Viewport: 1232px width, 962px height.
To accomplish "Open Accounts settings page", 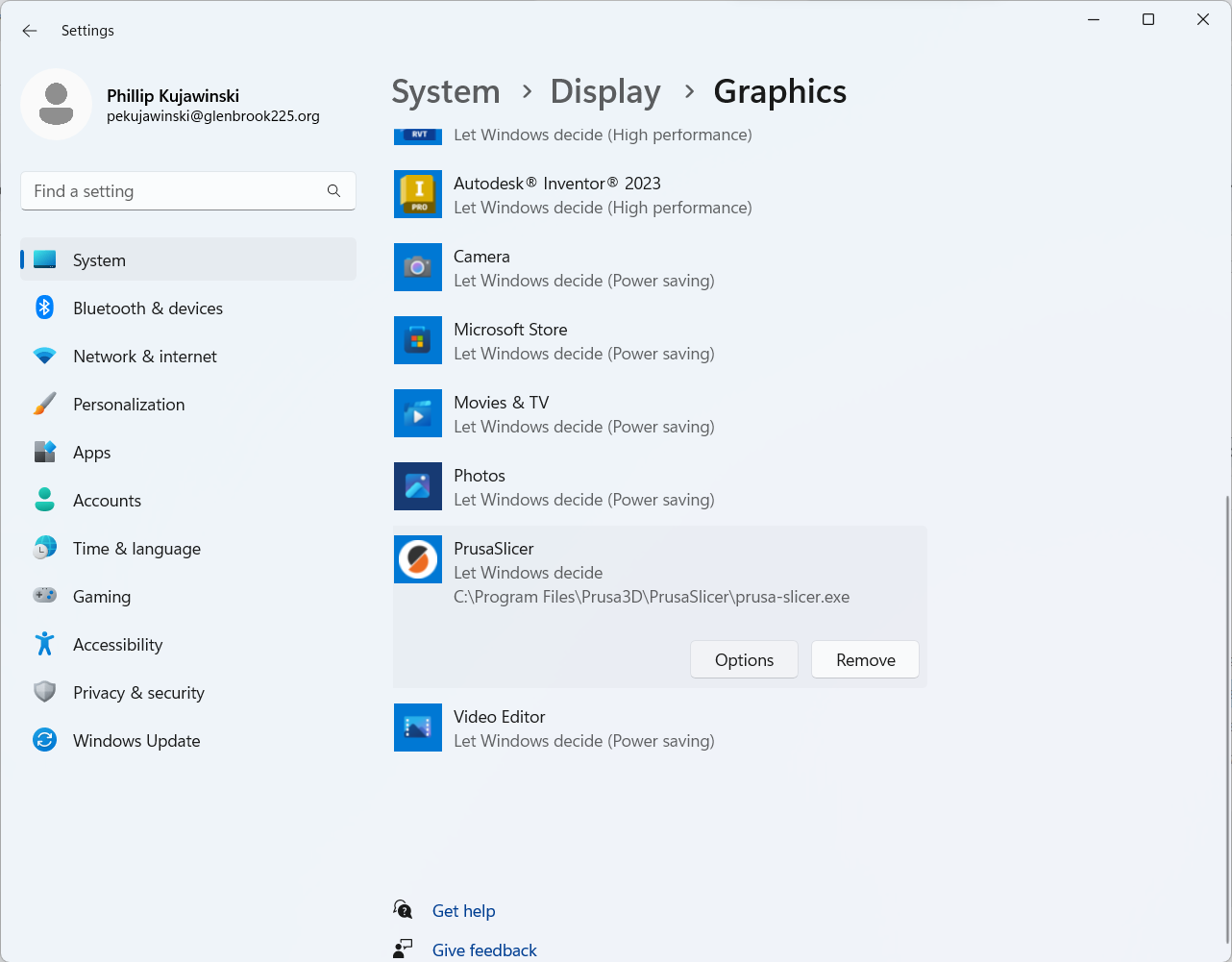I will coord(188,500).
